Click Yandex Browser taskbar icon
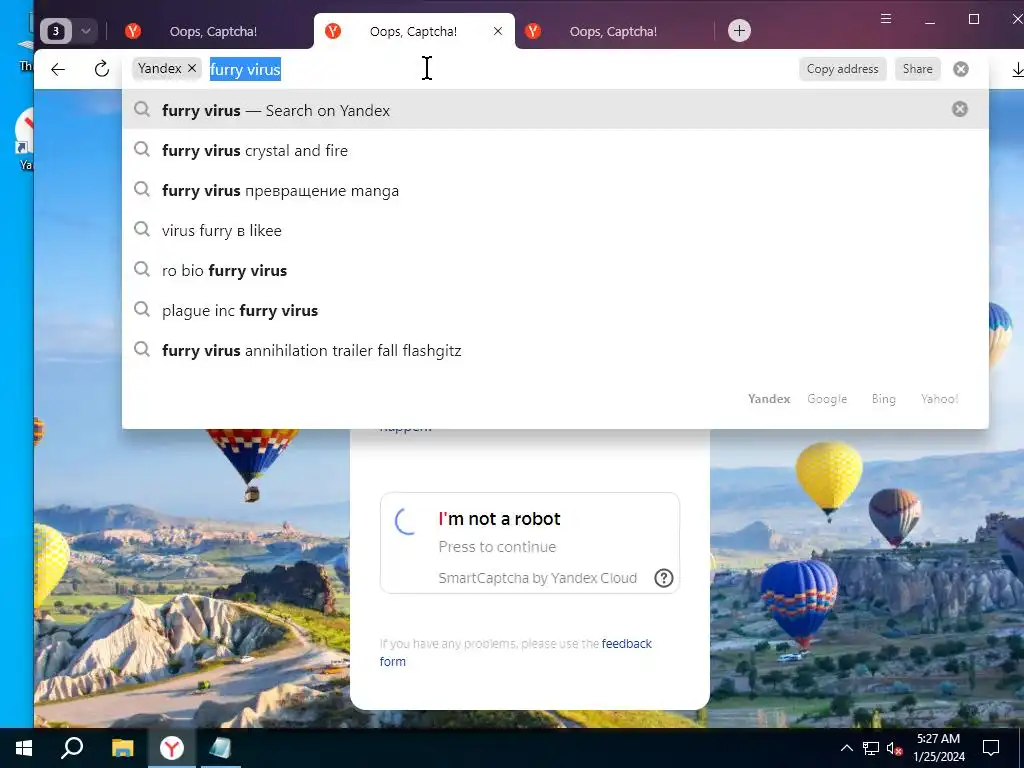The image size is (1024, 768). pyautogui.click(x=172, y=748)
